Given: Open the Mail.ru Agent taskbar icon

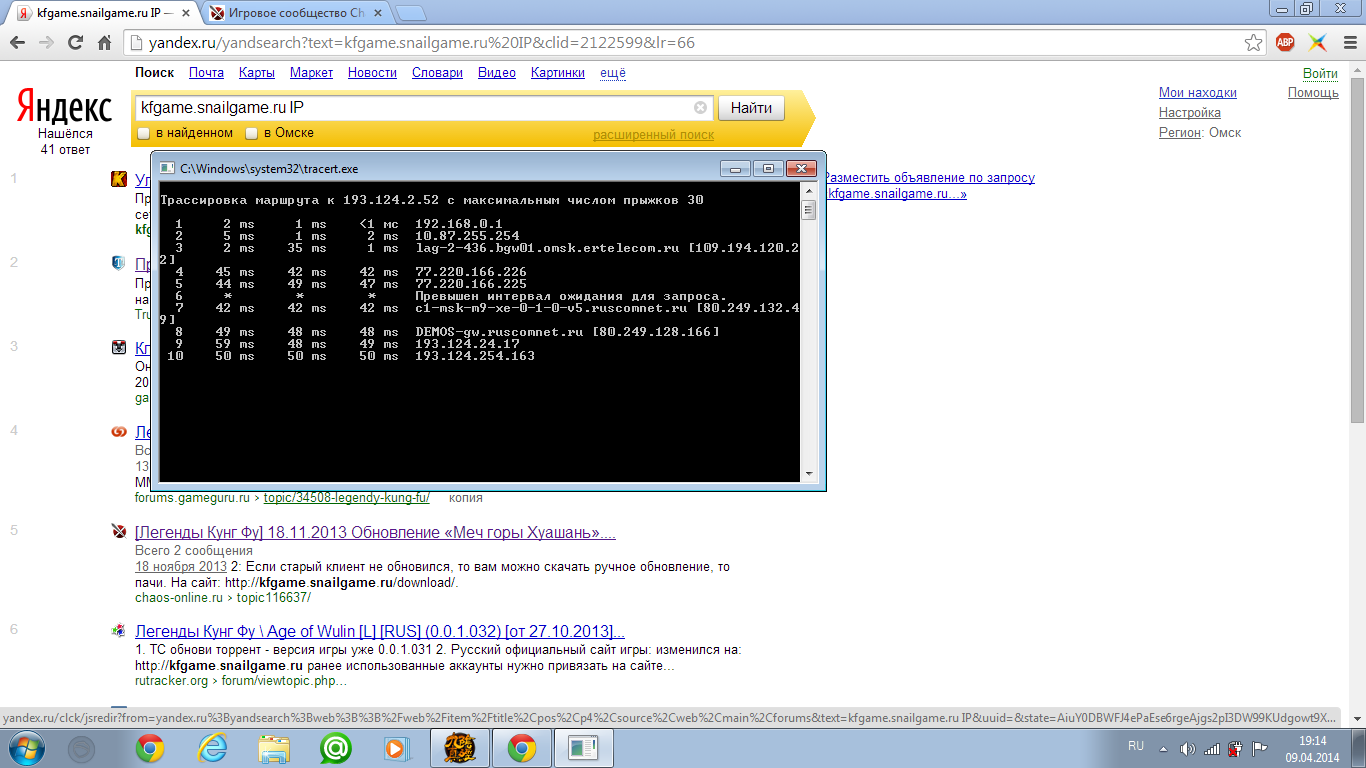Looking at the screenshot, I should click(x=335, y=747).
